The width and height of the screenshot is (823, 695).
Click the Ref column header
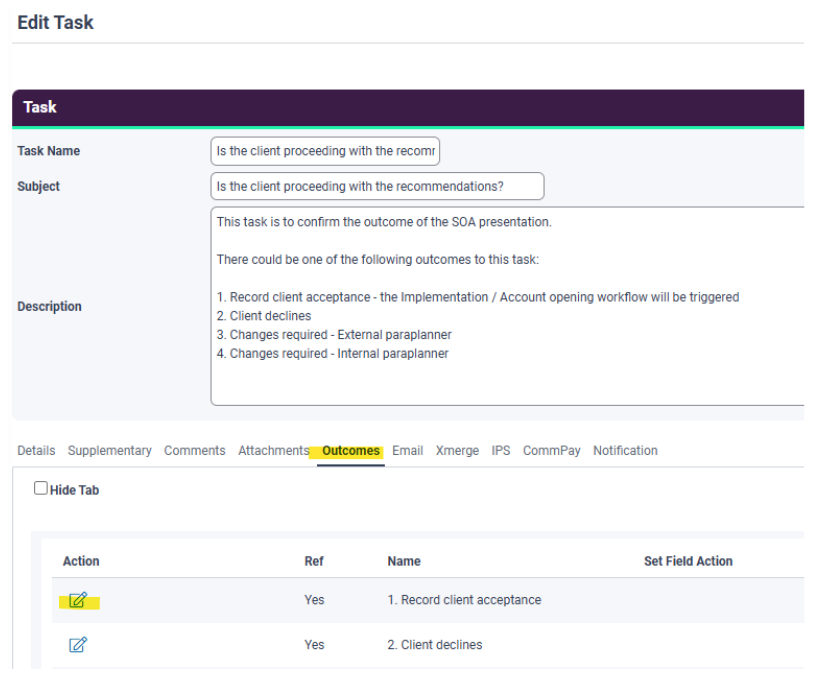[x=314, y=561]
